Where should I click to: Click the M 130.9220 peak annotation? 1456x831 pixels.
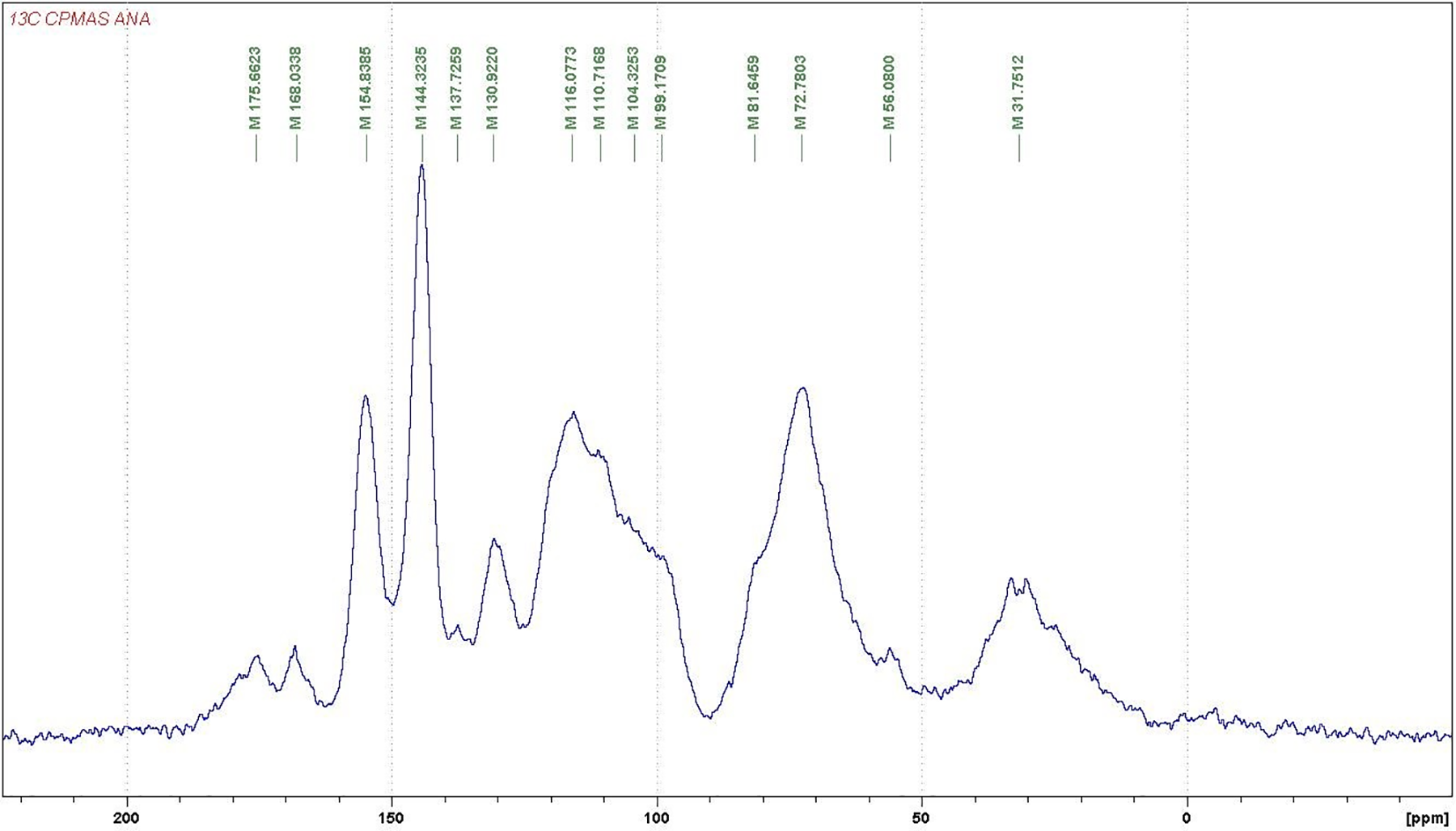[x=492, y=88]
